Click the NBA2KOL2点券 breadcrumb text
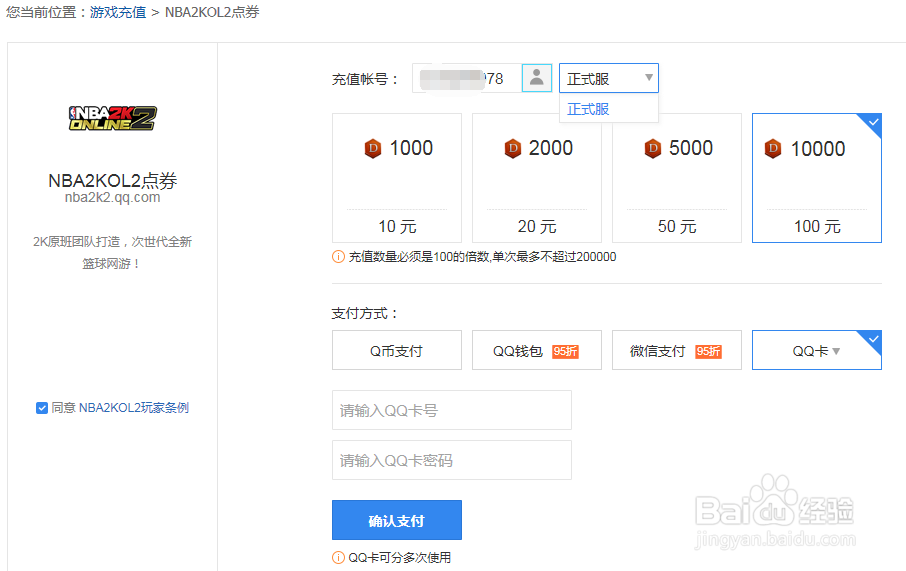The height and width of the screenshot is (571, 906). coord(212,12)
